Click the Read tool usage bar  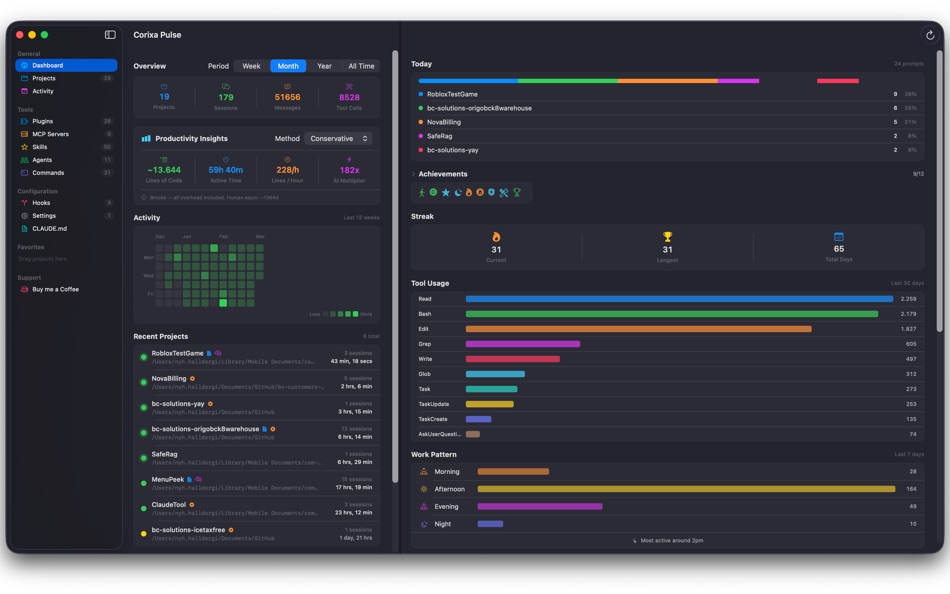[x=680, y=298]
